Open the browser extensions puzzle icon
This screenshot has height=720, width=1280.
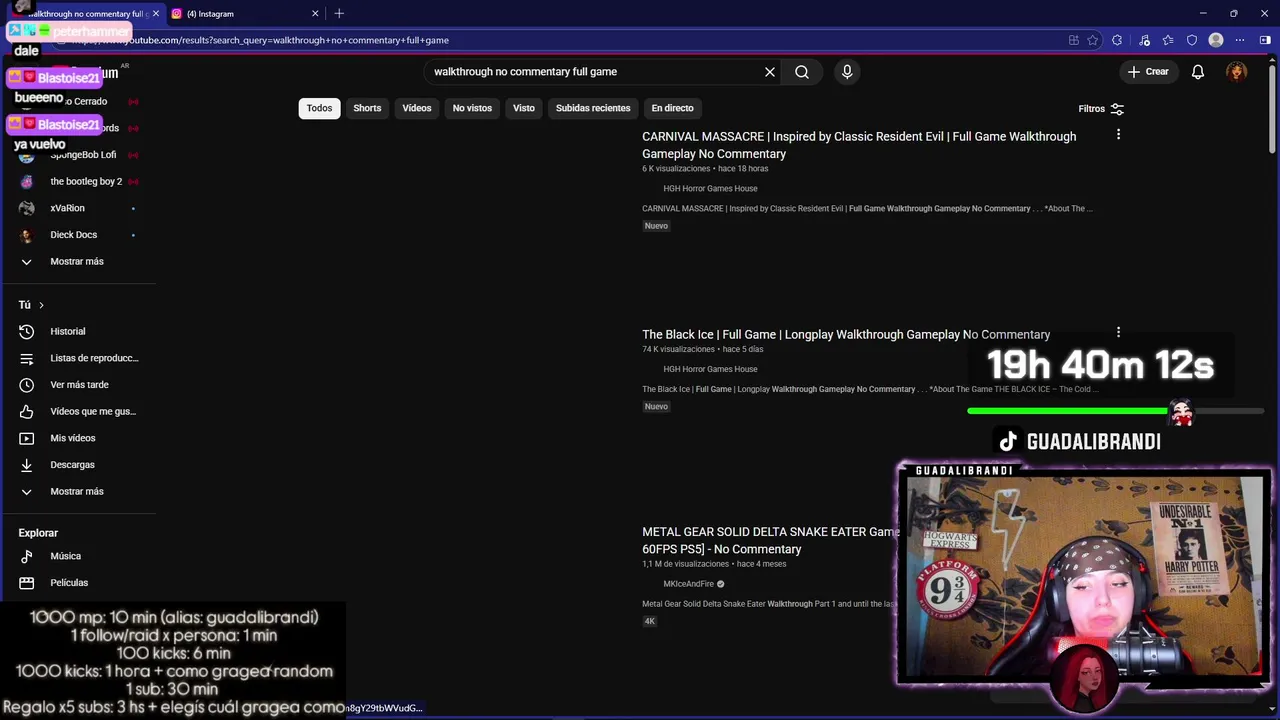[x=1117, y=40]
